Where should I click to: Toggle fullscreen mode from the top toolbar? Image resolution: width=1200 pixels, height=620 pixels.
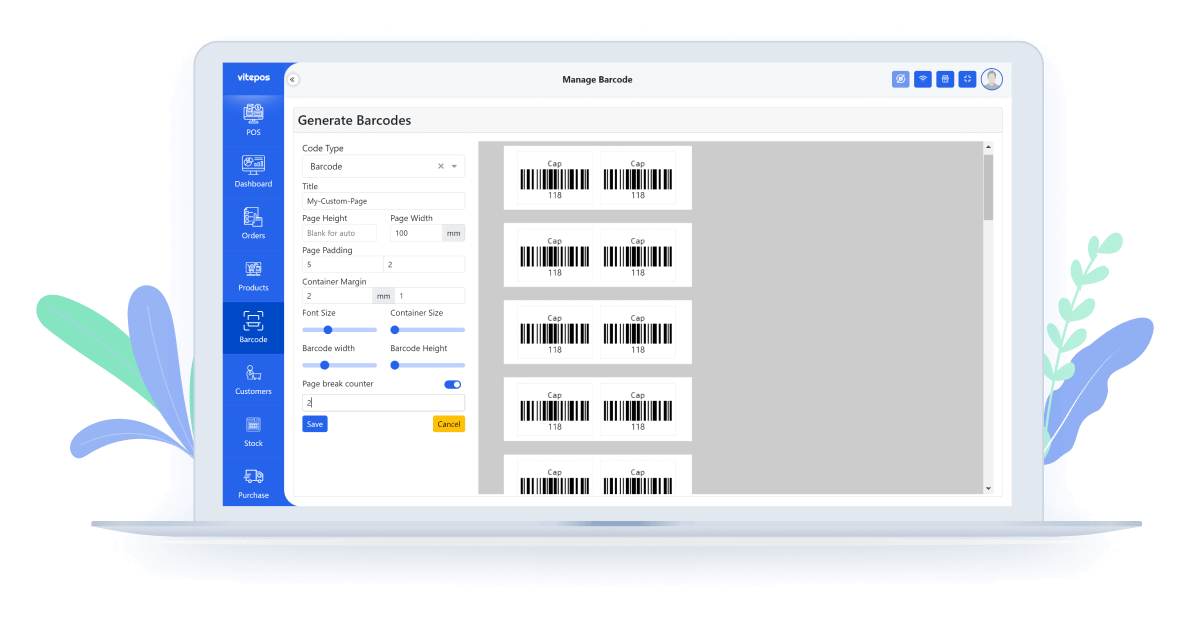(x=967, y=78)
